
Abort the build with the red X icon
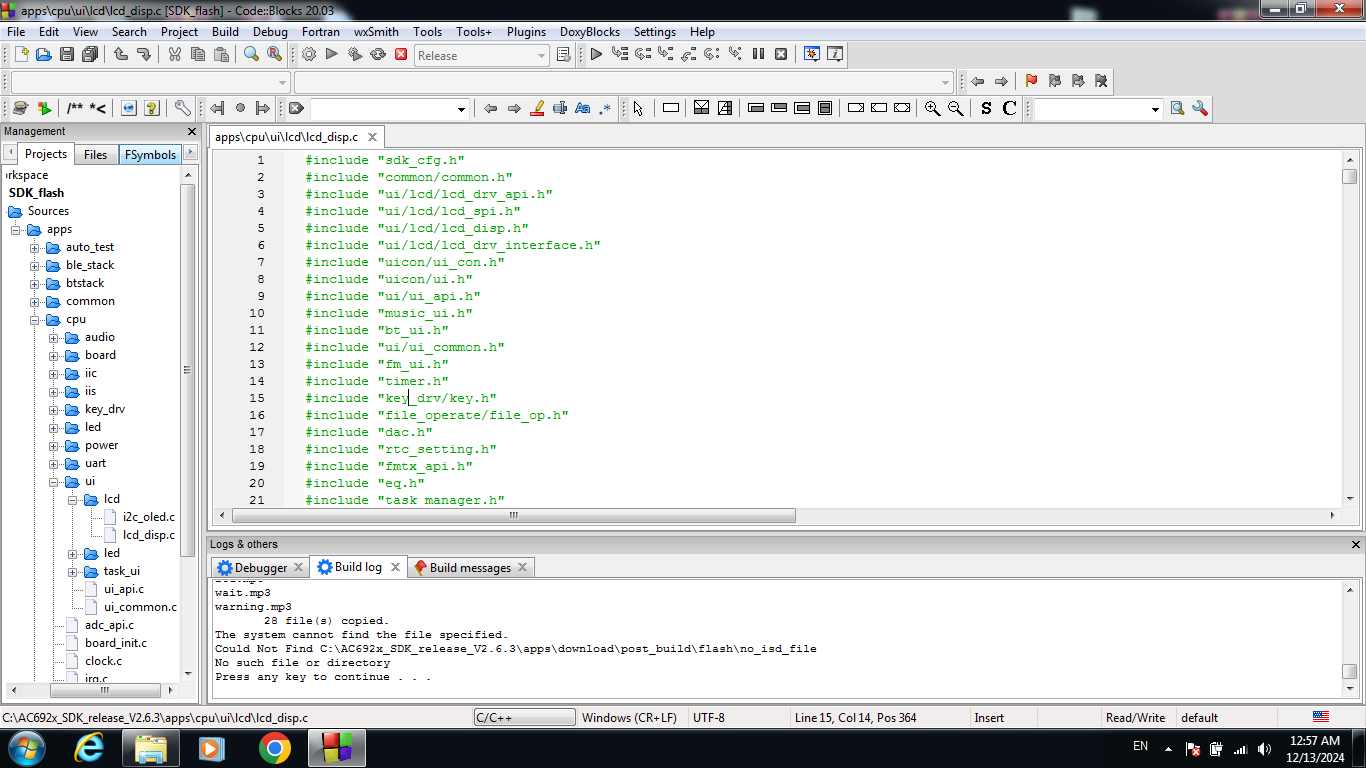[x=401, y=55]
